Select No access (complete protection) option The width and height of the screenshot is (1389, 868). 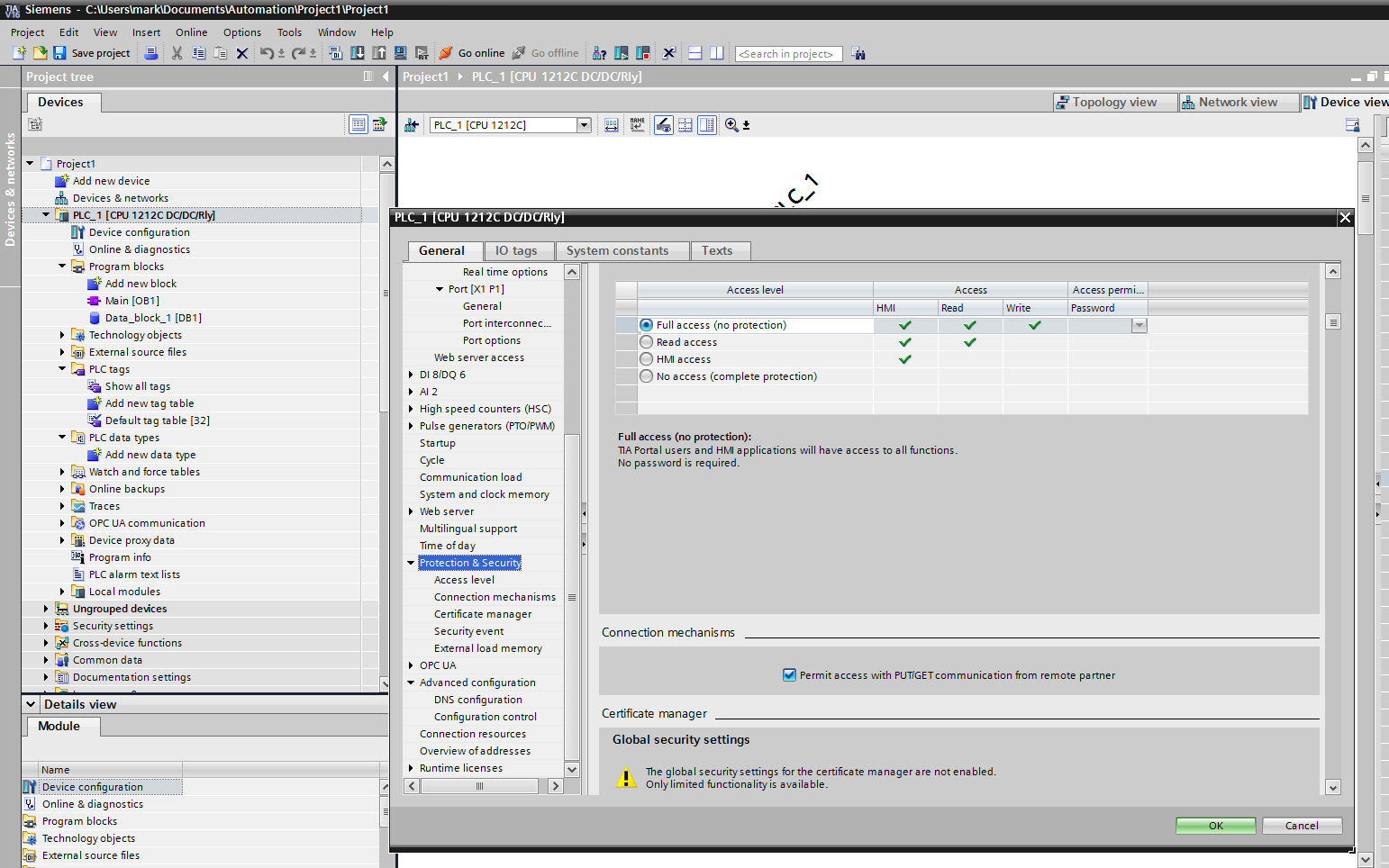[646, 376]
